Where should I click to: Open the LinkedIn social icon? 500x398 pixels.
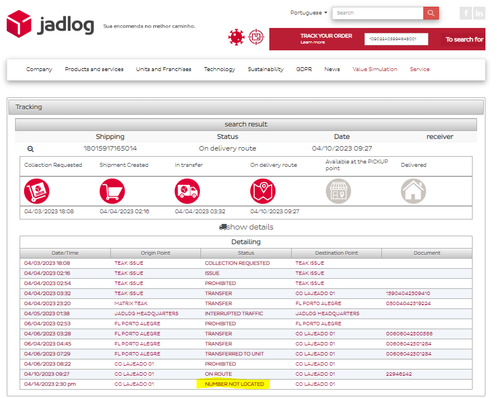point(479,13)
